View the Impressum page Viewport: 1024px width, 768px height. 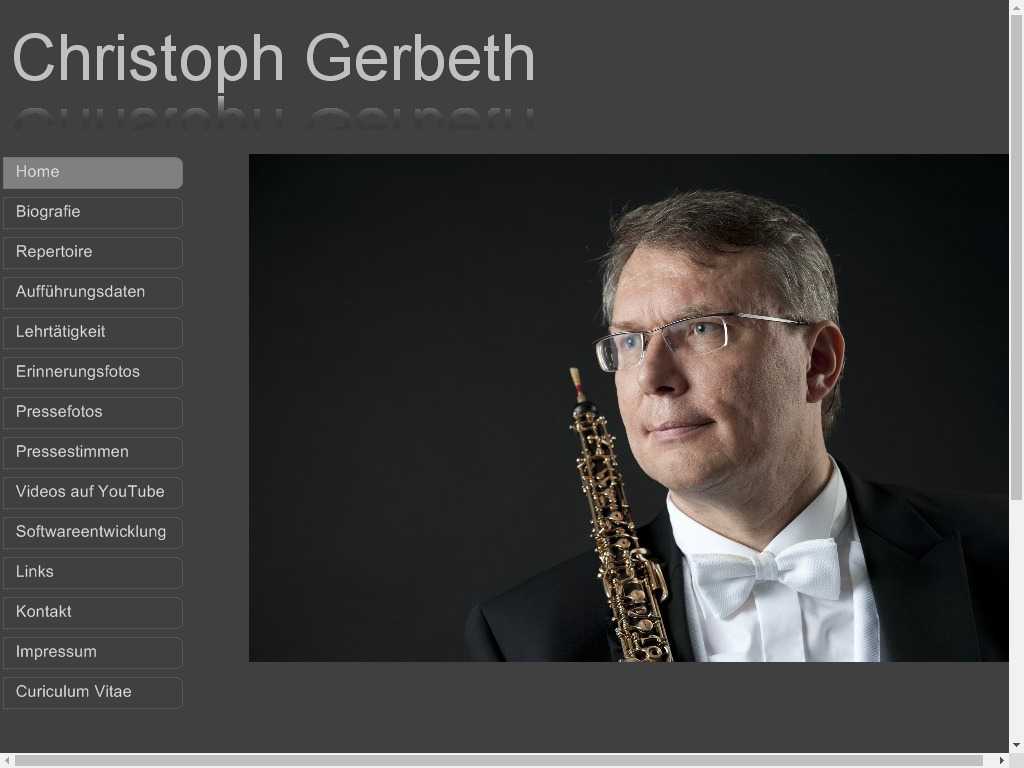pyautogui.click(x=93, y=652)
